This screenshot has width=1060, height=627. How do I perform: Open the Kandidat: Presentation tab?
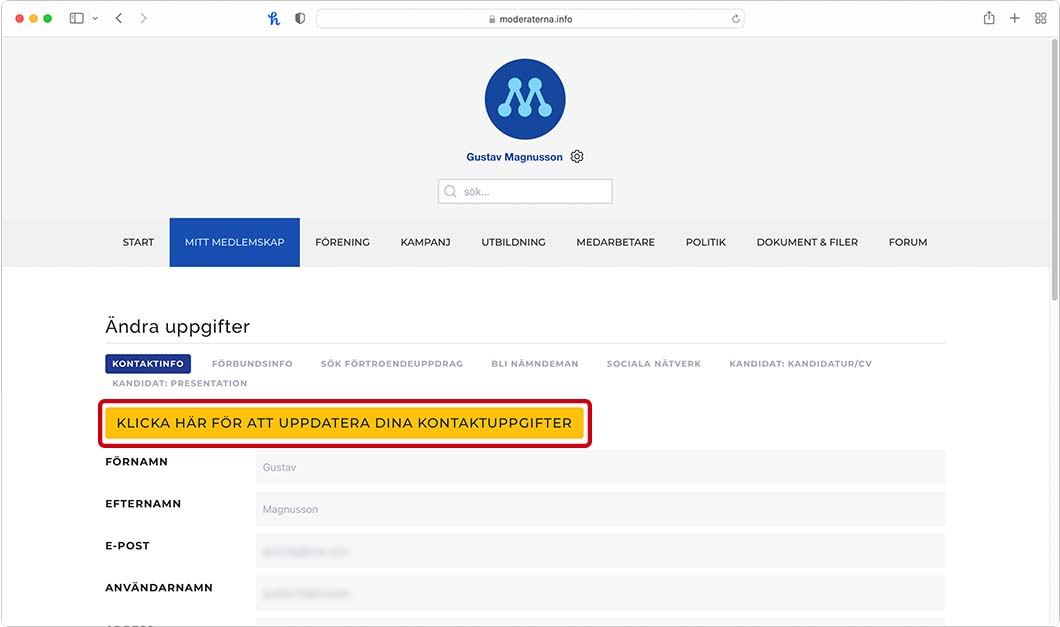point(180,383)
